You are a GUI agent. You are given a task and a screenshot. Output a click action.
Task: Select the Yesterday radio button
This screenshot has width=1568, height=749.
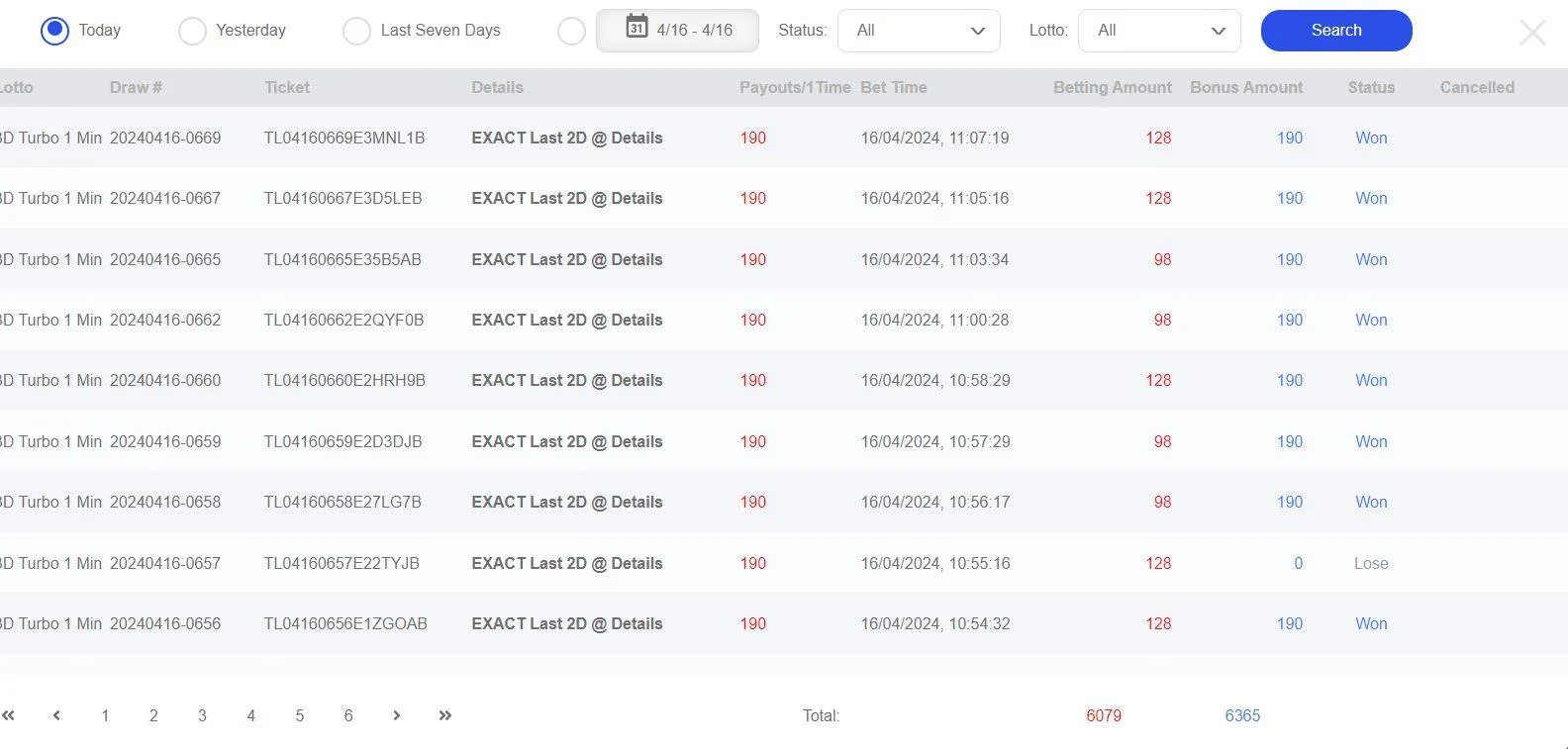point(192,31)
